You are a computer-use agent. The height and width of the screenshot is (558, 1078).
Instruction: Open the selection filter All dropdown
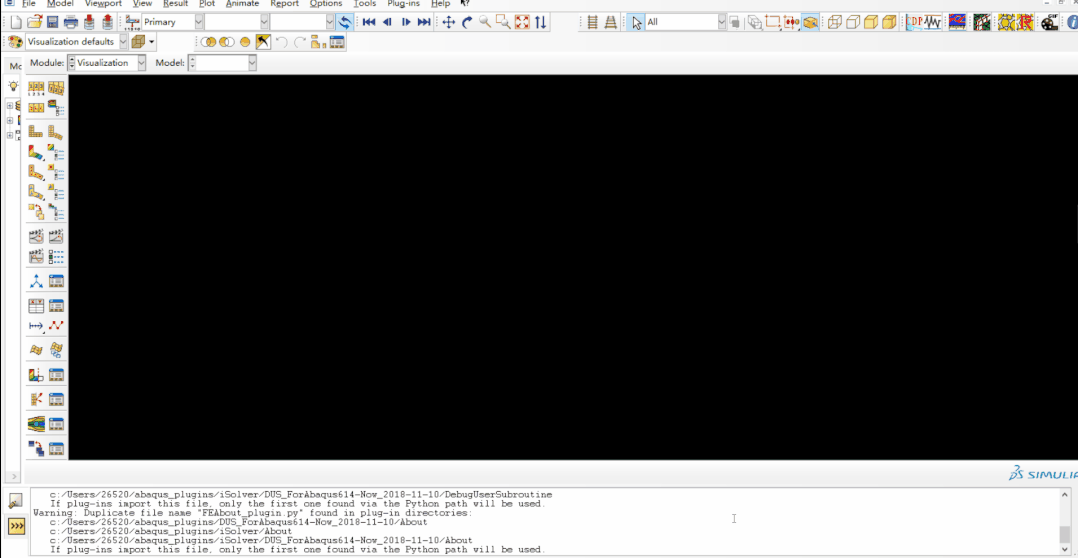coord(721,23)
